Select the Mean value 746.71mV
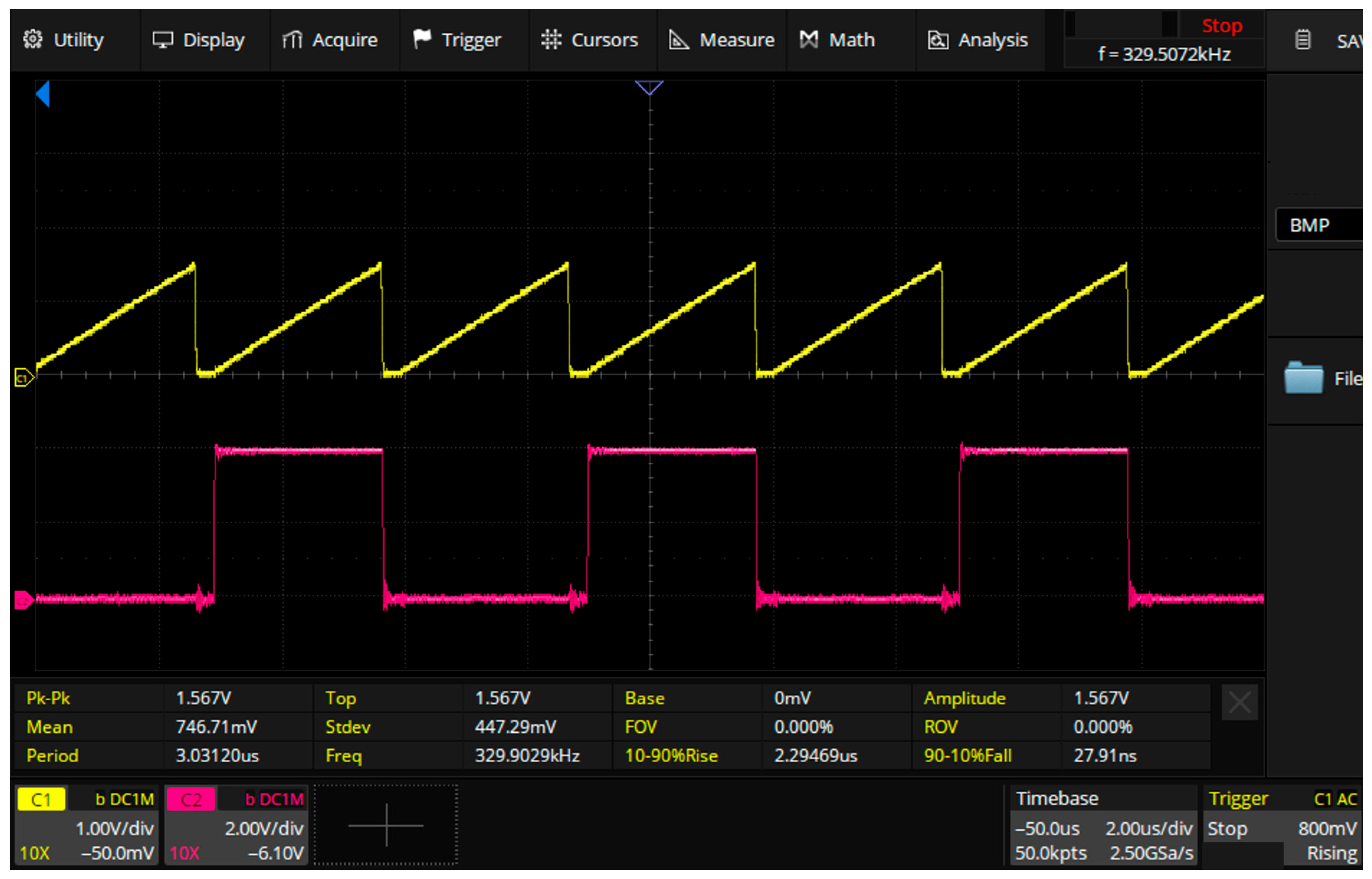The width and height of the screenshot is (1372, 879). [x=216, y=726]
